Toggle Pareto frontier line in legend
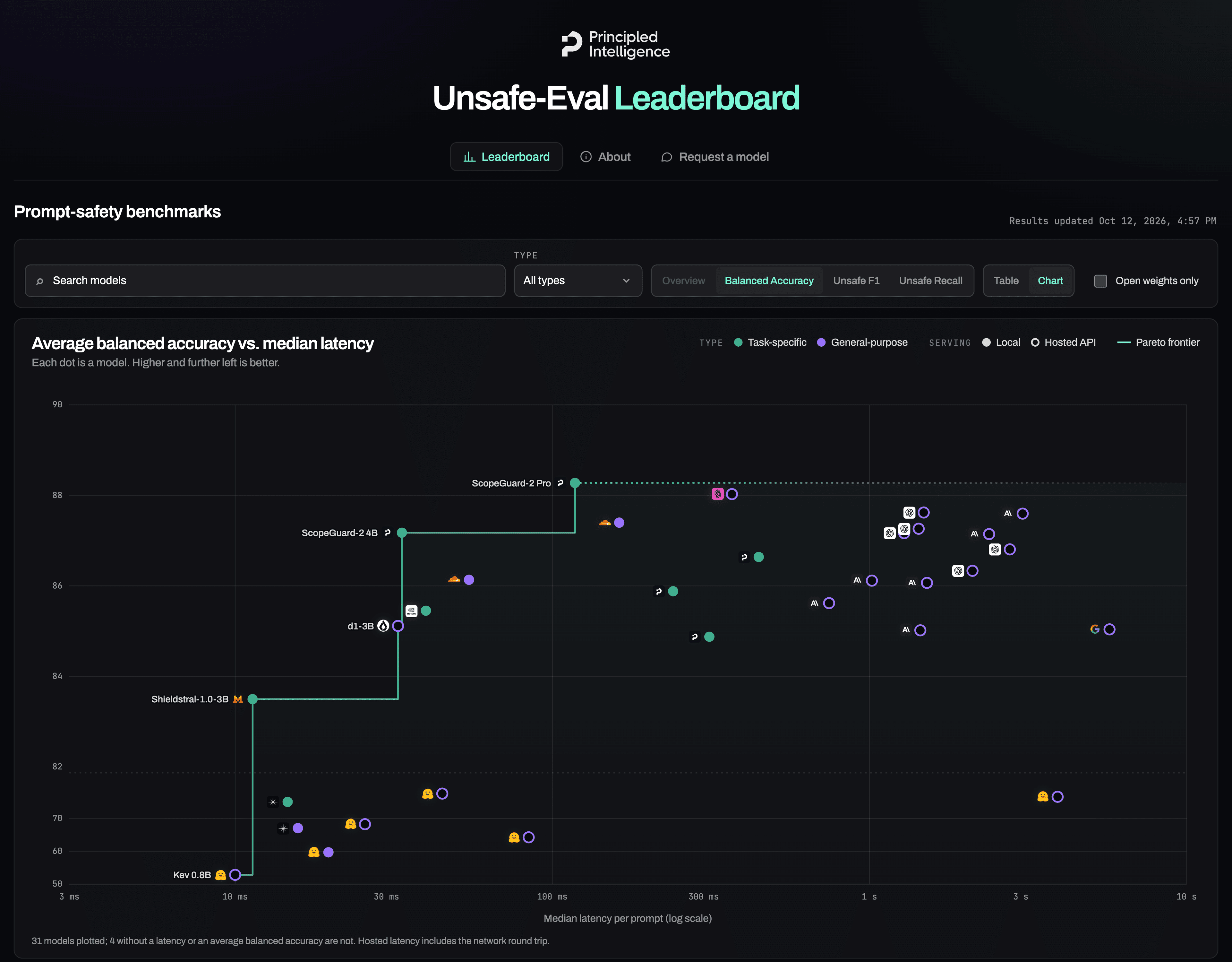The image size is (1232, 962). click(x=1158, y=342)
